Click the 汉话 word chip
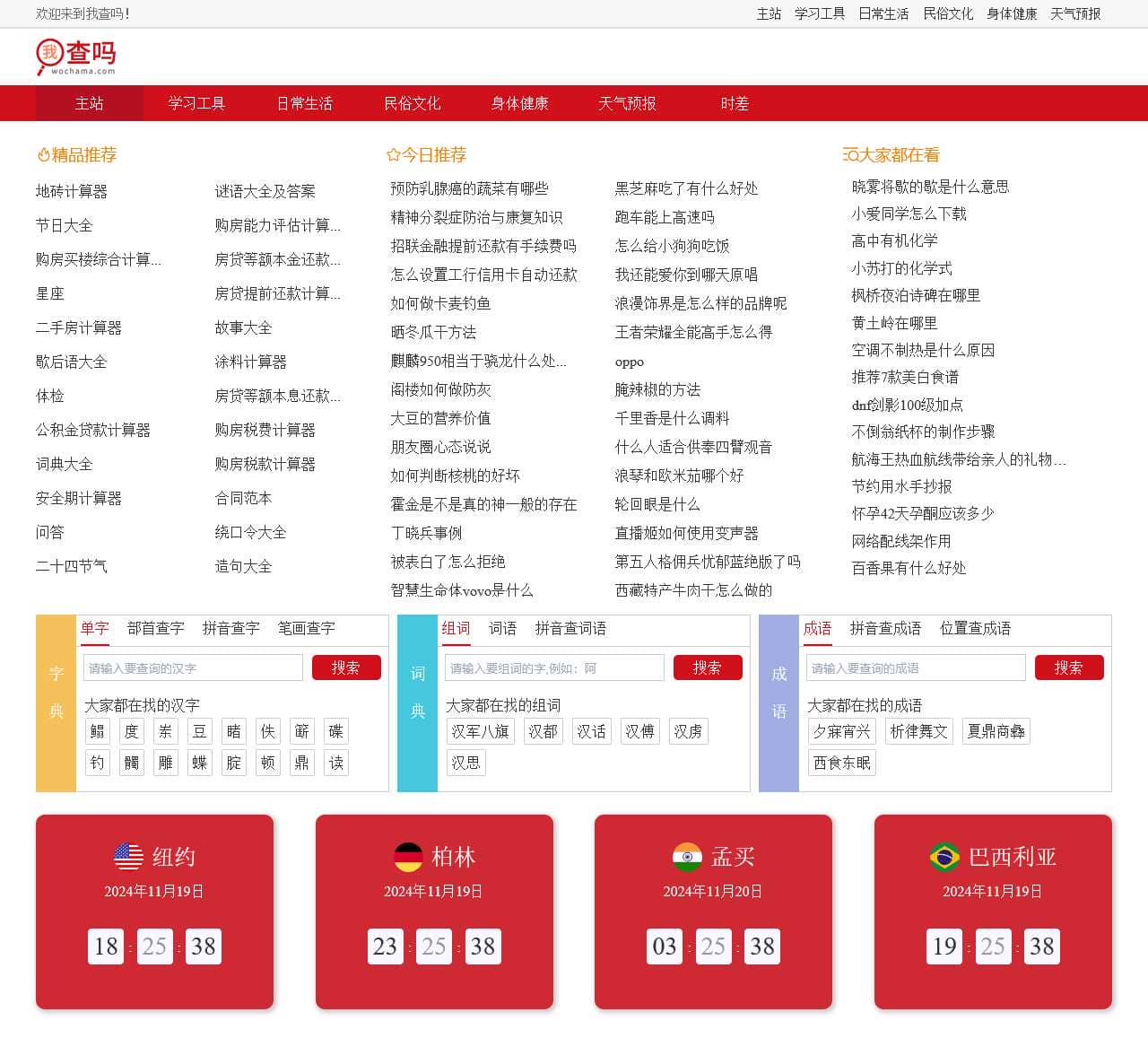The height and width of the screenshot is (1047, 1148). pyautogui.click(x=592, y=731)
